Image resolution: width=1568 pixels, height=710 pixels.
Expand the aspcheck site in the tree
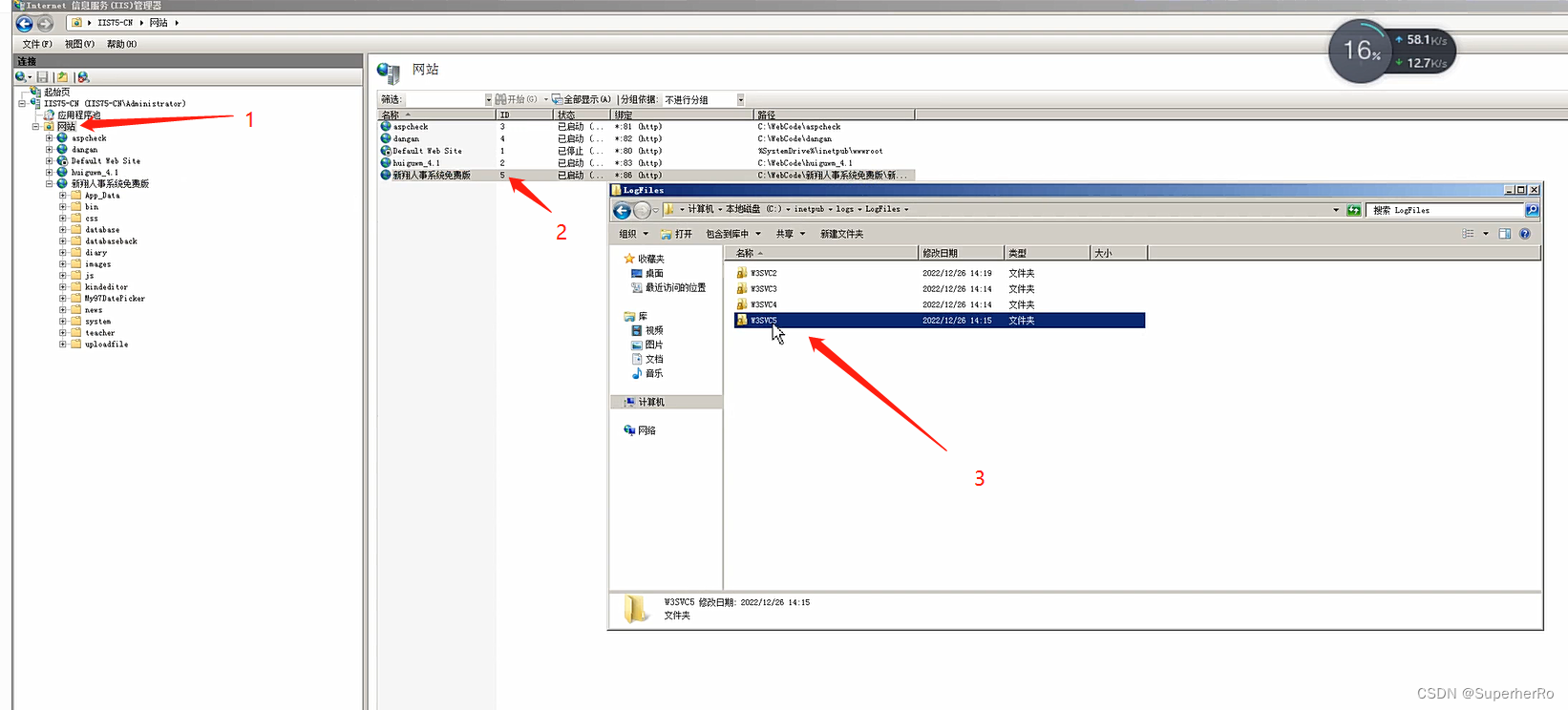[x=50, y=138]
